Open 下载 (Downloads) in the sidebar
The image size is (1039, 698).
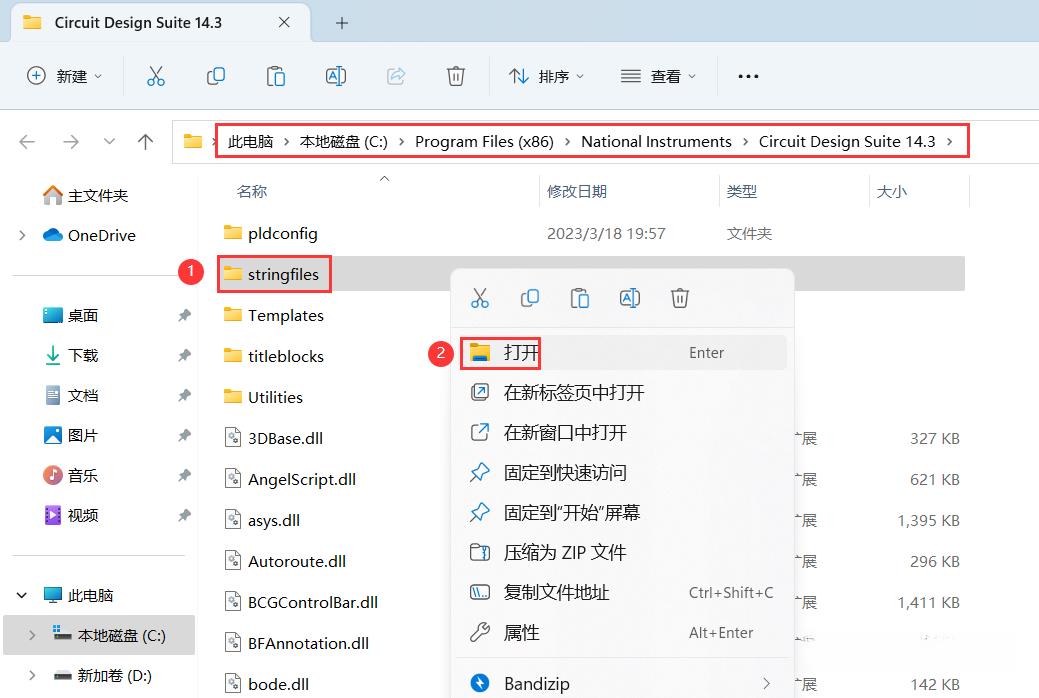pos(83,355)
